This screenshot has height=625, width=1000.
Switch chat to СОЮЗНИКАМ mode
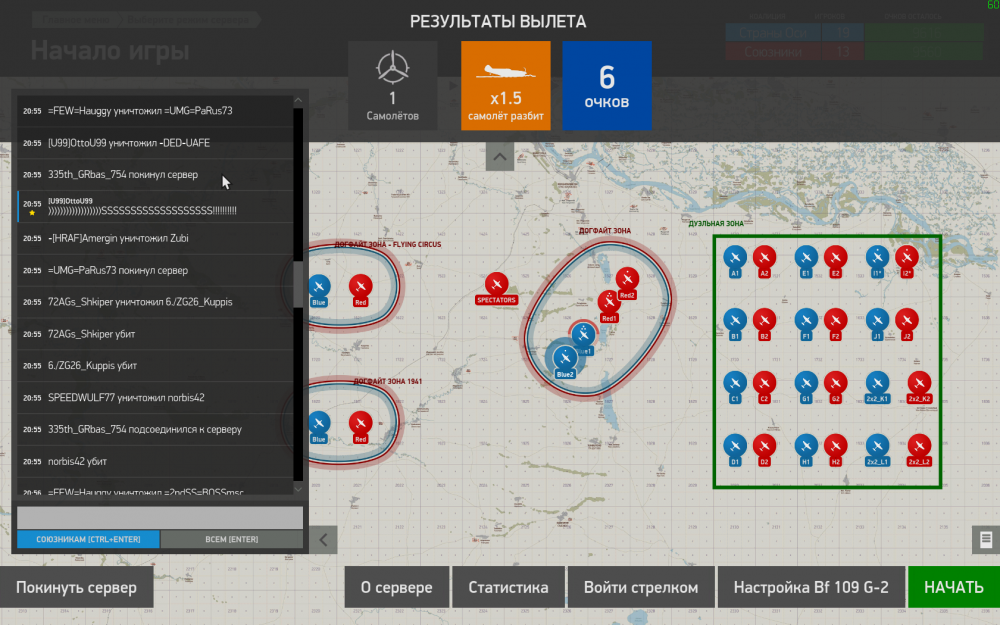87,539
